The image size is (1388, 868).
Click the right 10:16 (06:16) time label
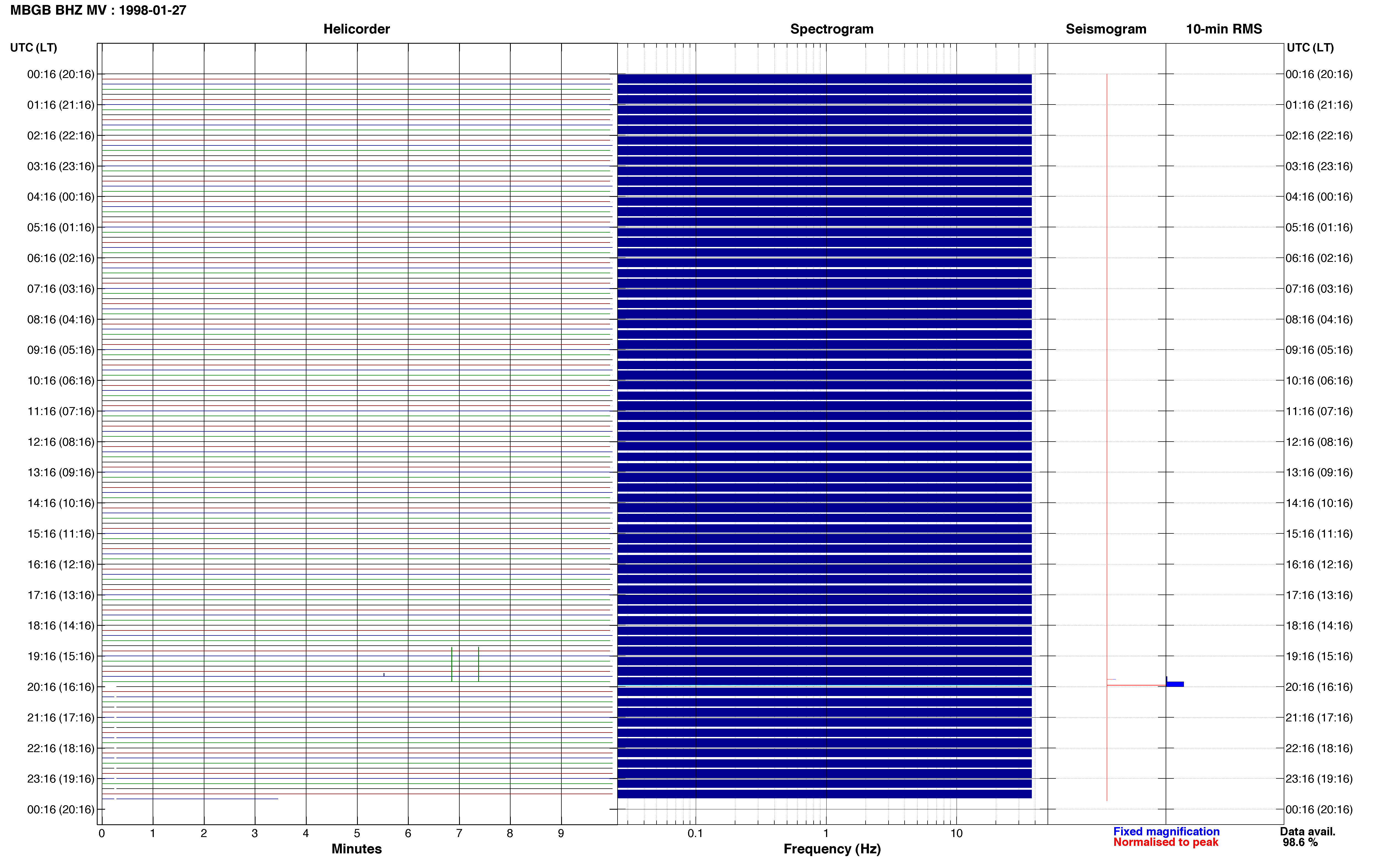1319,380
